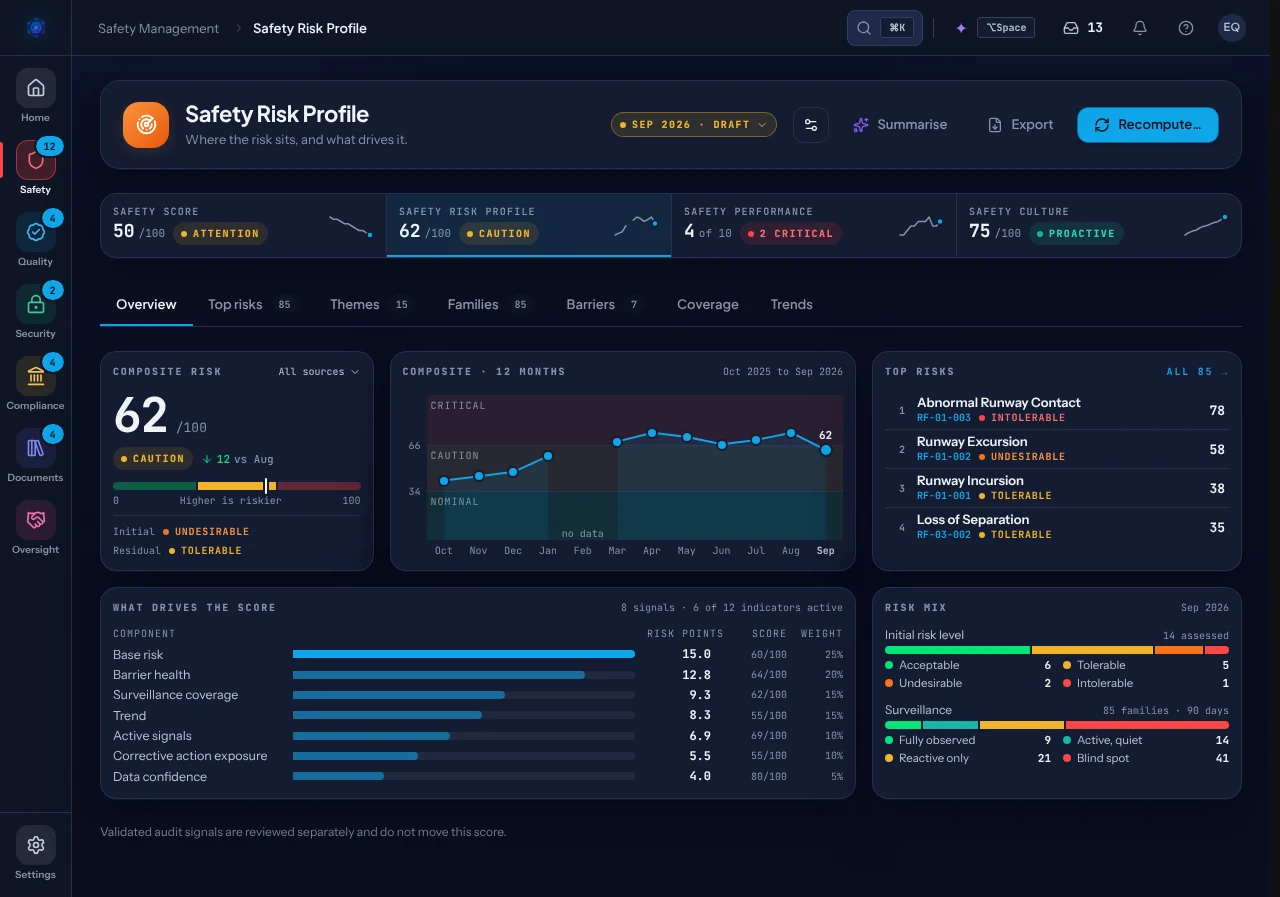Screen dimensions: 1280x897
Task: Open the Runway Excursion risk row
Action: (x=1057, y=449)
